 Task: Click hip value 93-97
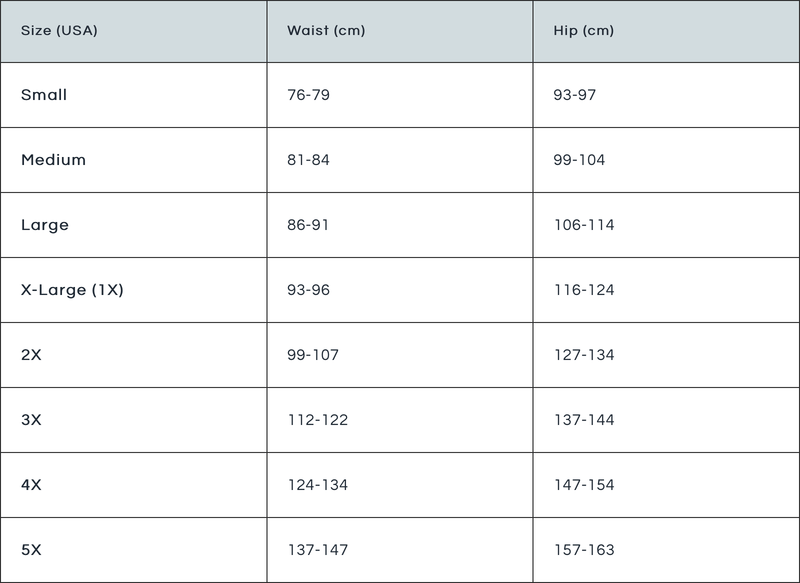574,95
